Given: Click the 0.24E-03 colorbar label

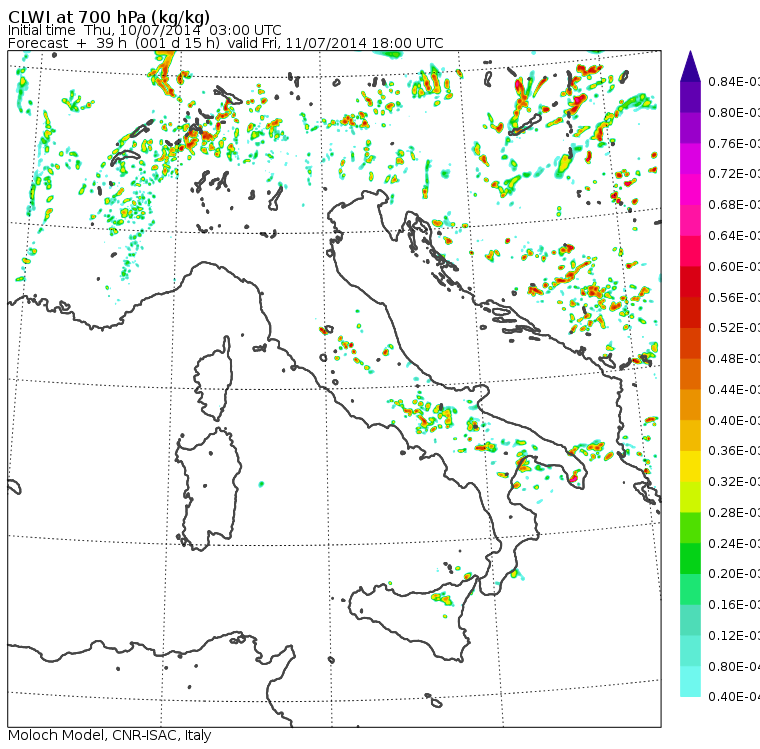Looking at the screenshot, I should [734, 543].
